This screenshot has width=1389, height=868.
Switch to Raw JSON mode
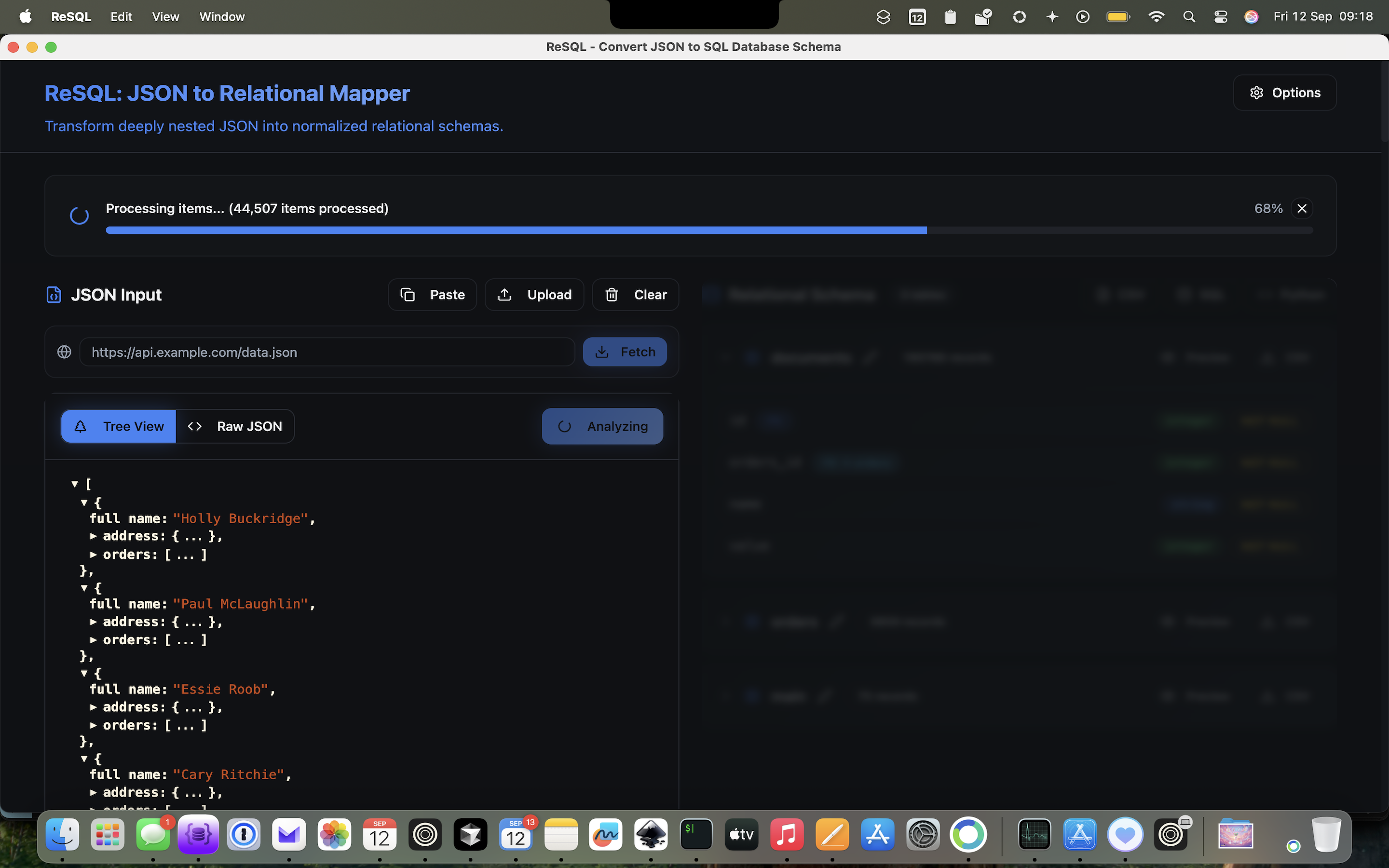[235, 427]
